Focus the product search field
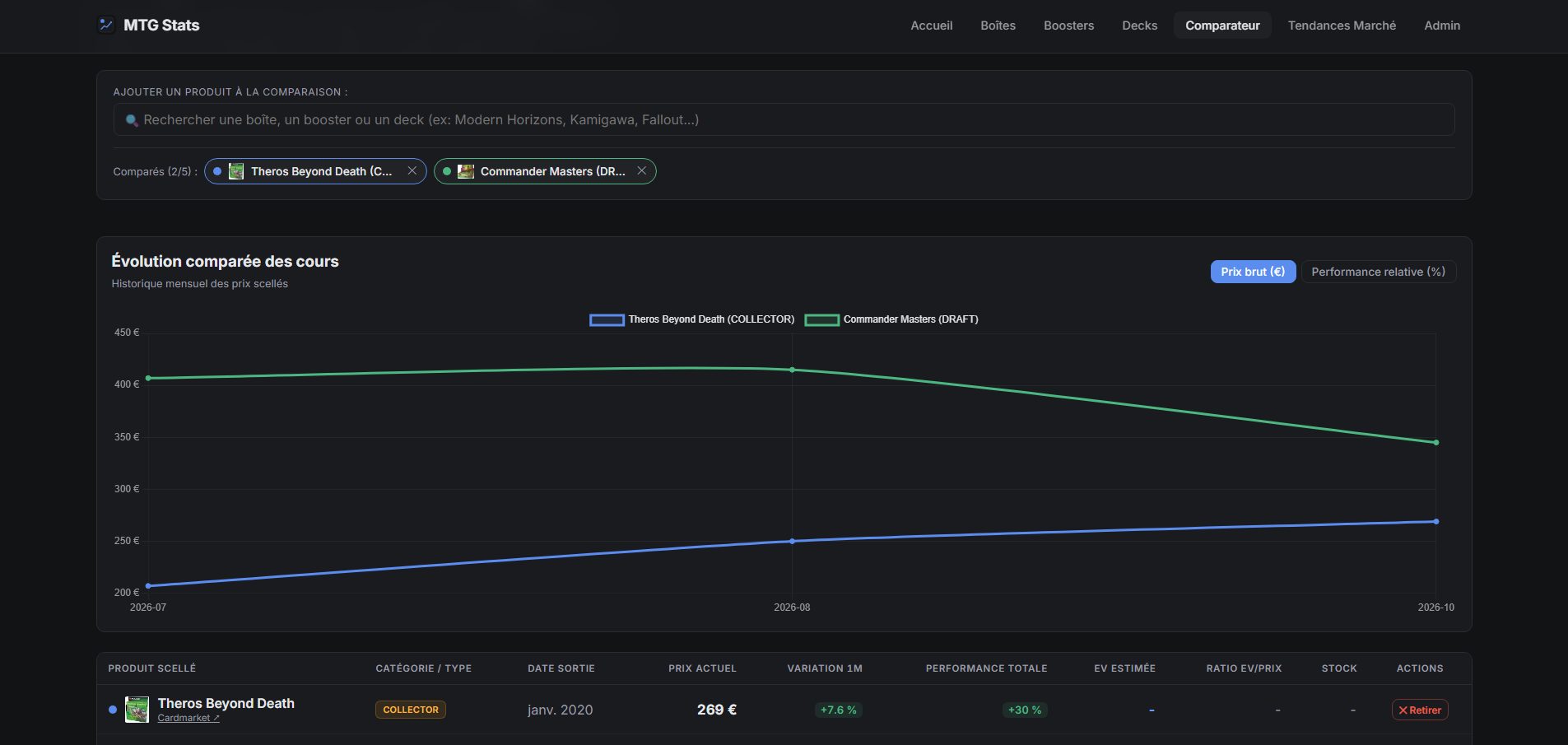1568x745 pixels. (784, 119)
